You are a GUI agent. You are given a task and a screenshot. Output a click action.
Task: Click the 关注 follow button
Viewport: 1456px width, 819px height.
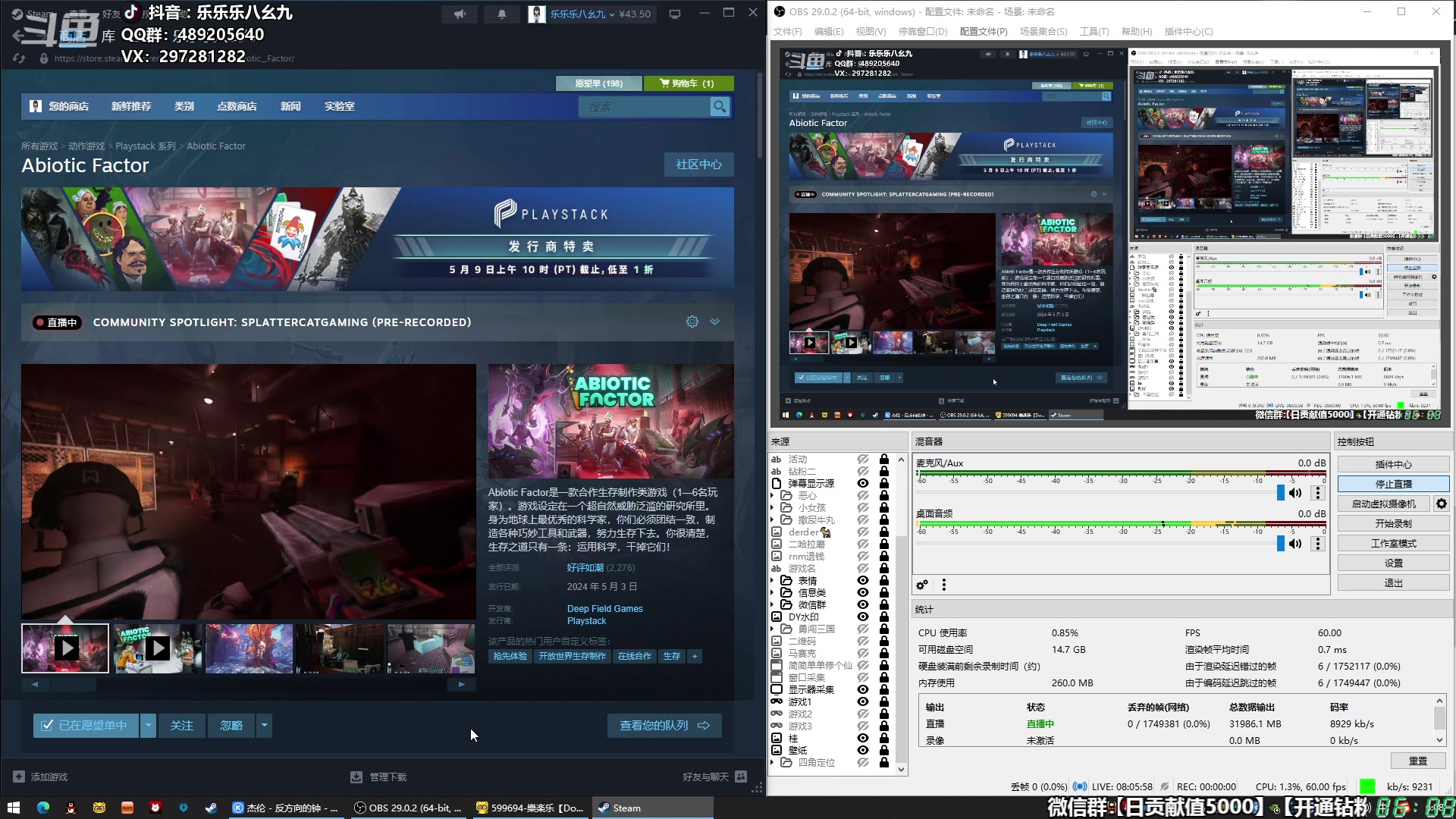coord(182,726)
